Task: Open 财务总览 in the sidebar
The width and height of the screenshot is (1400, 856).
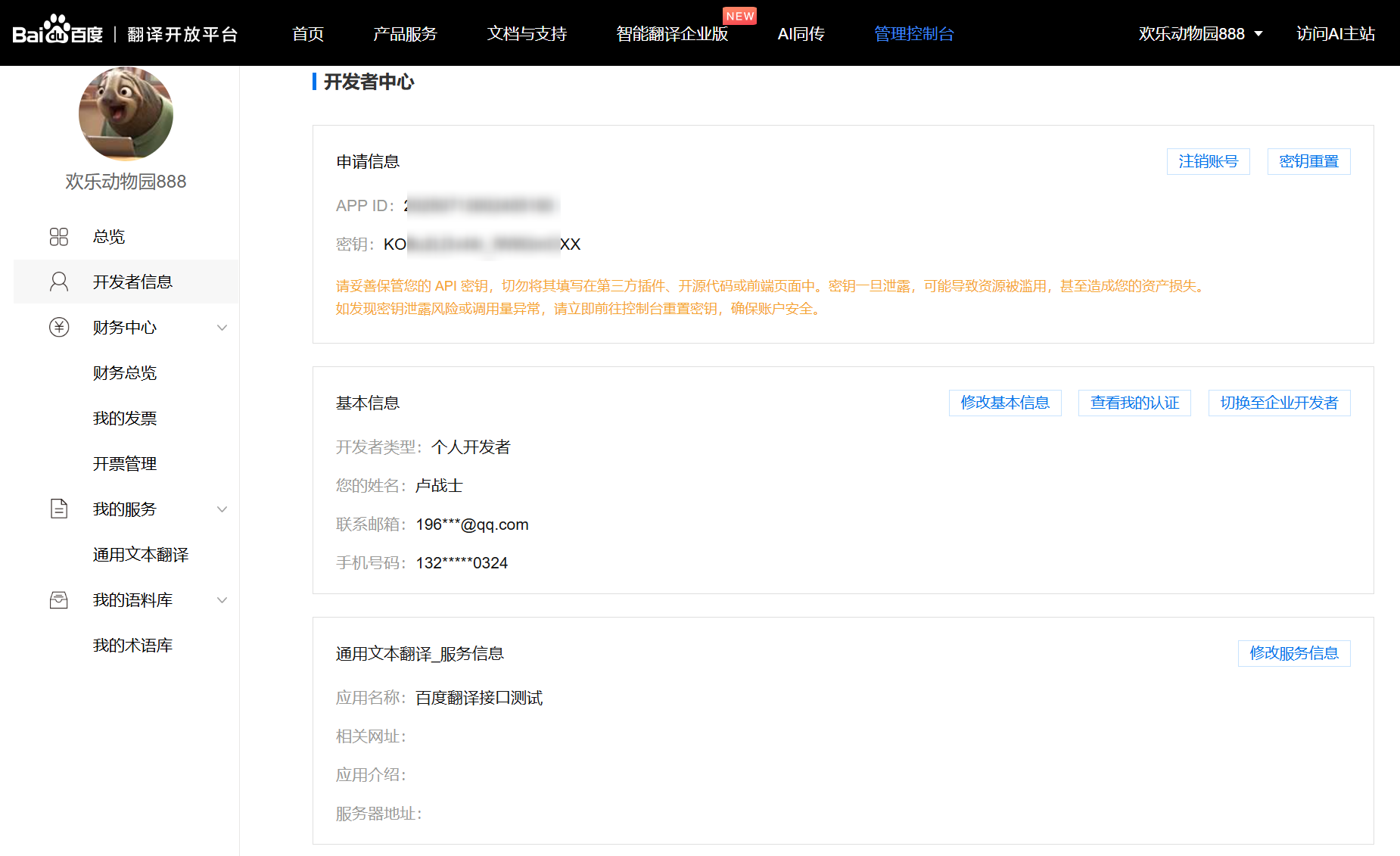Action: pyautogui.click(x=125, y=373)
